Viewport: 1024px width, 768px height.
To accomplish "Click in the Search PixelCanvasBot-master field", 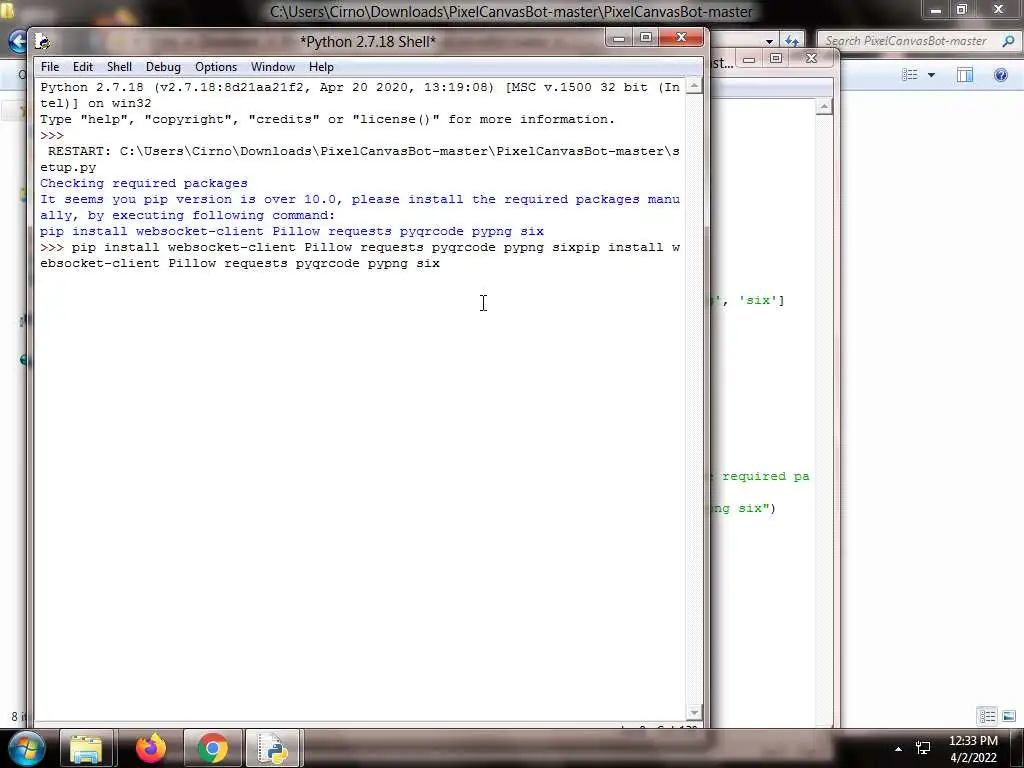I will click(906, 40).
